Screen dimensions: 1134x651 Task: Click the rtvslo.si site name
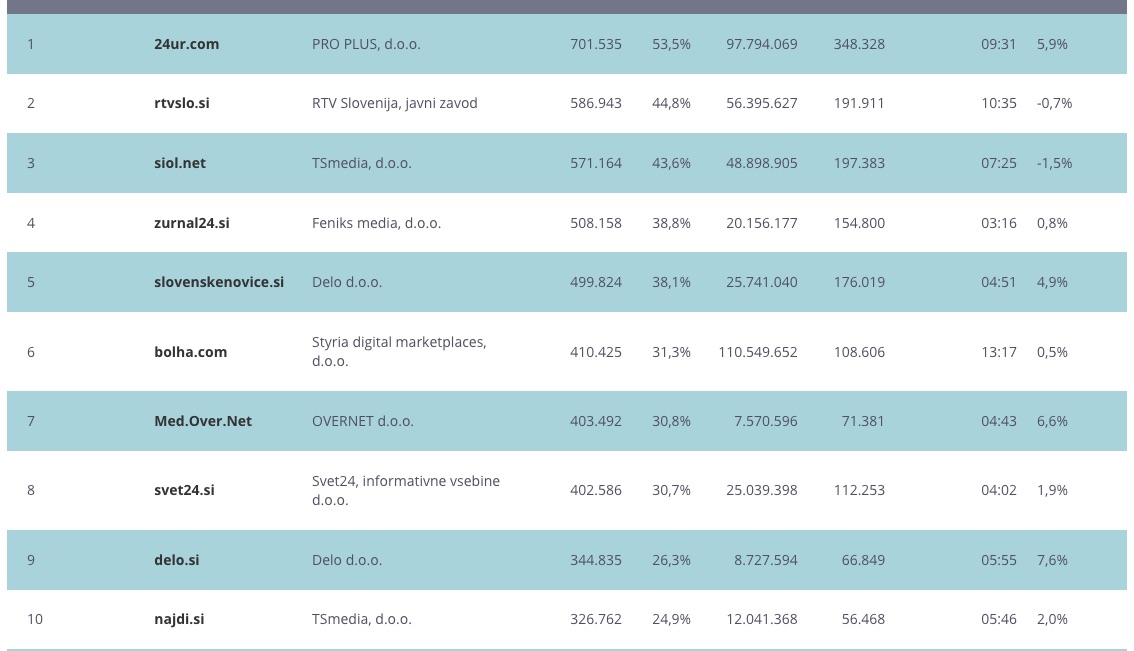point(182,103)
